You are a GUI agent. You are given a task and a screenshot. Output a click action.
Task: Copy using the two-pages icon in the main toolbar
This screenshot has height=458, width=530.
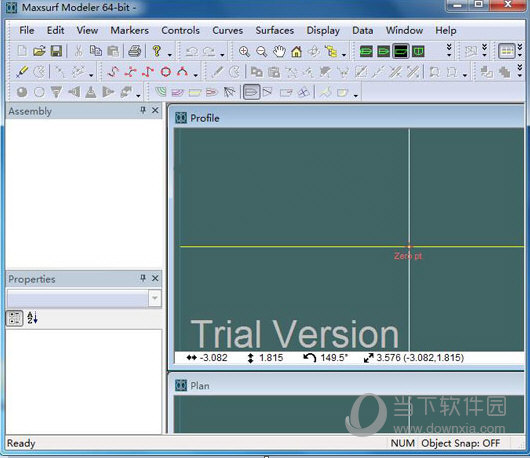pyautogui.click(x=96, y=51)
